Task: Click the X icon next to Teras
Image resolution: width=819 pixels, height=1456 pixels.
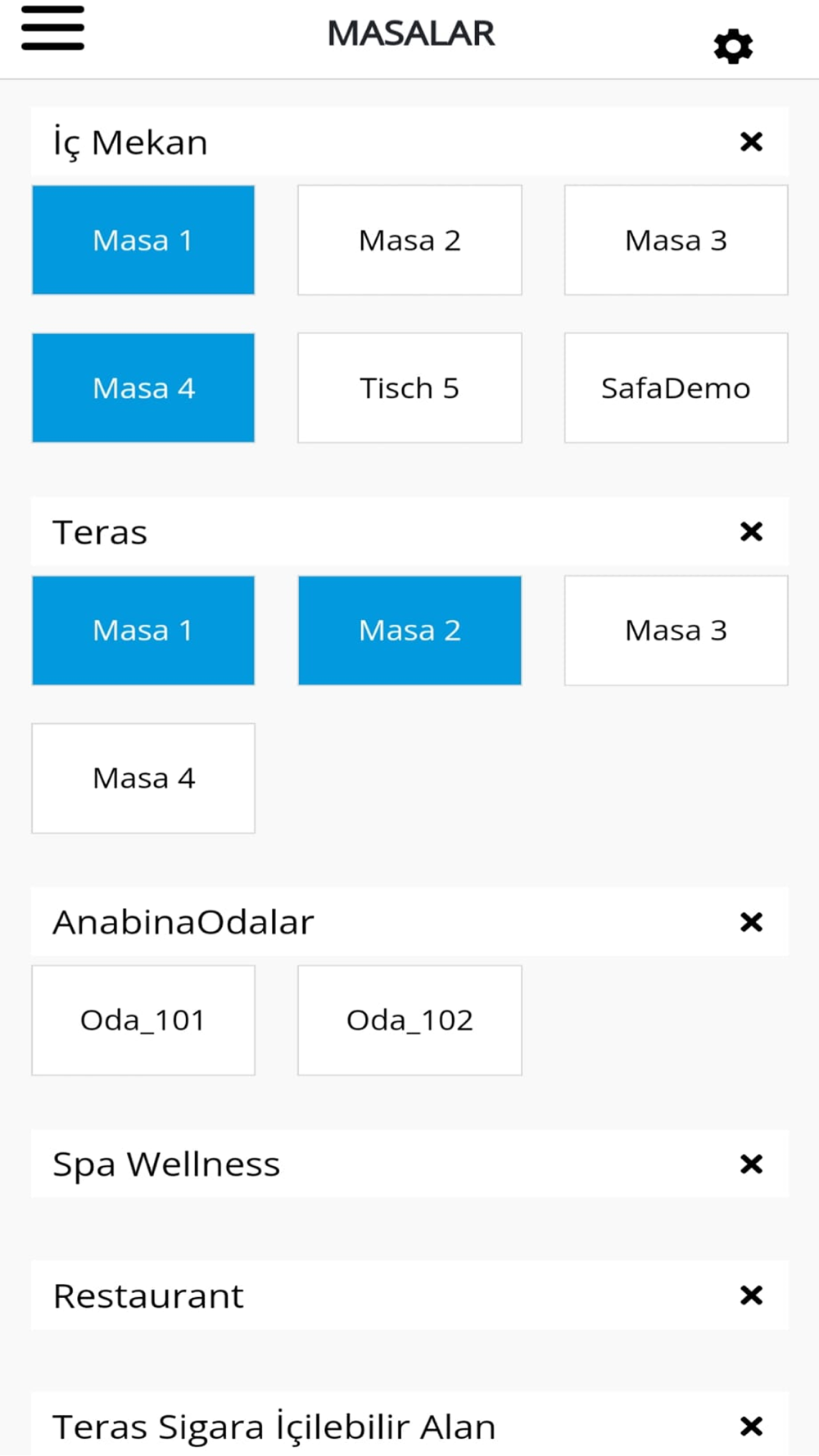Action: [751, 531]
